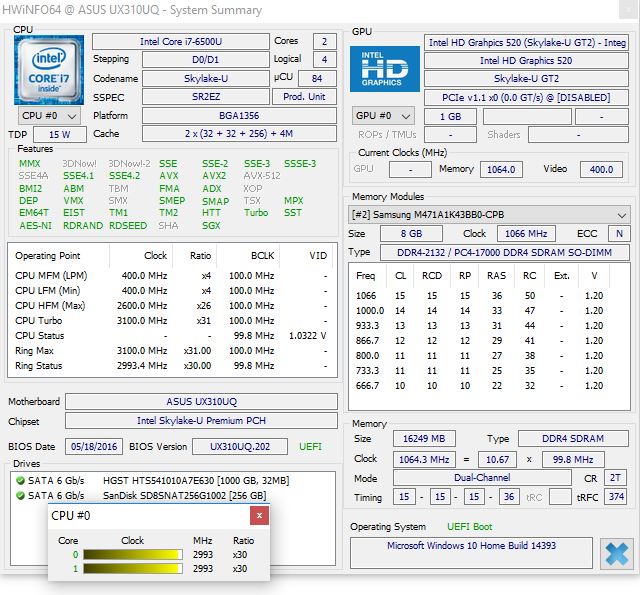Click the TDP 15 W field
Image resolution: width=640 pixels, height=595 pixels.
[x=60, y=134]
